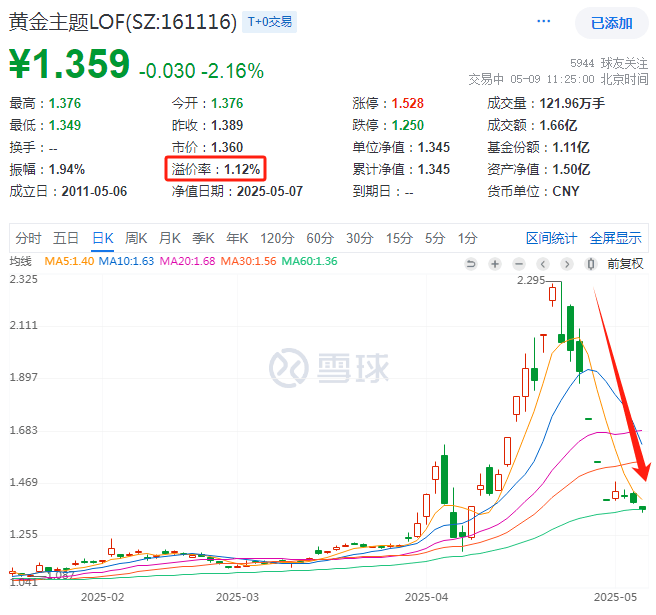Image resolution: width=656 pixels, height=615 pixels.
Task: Pan chart left with the left chevron
Action: (x=543, y=264)
